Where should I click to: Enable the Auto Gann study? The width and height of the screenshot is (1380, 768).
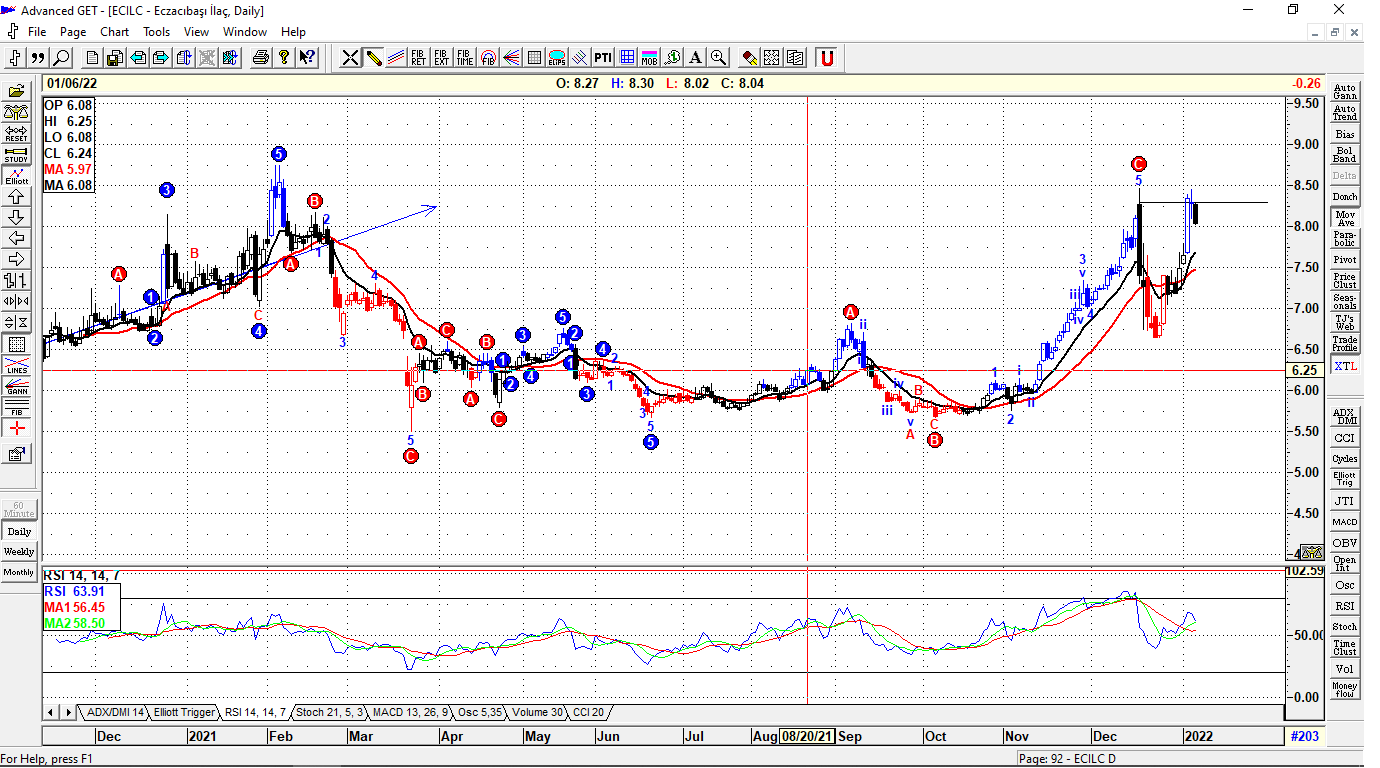(x=1345, y=91)
